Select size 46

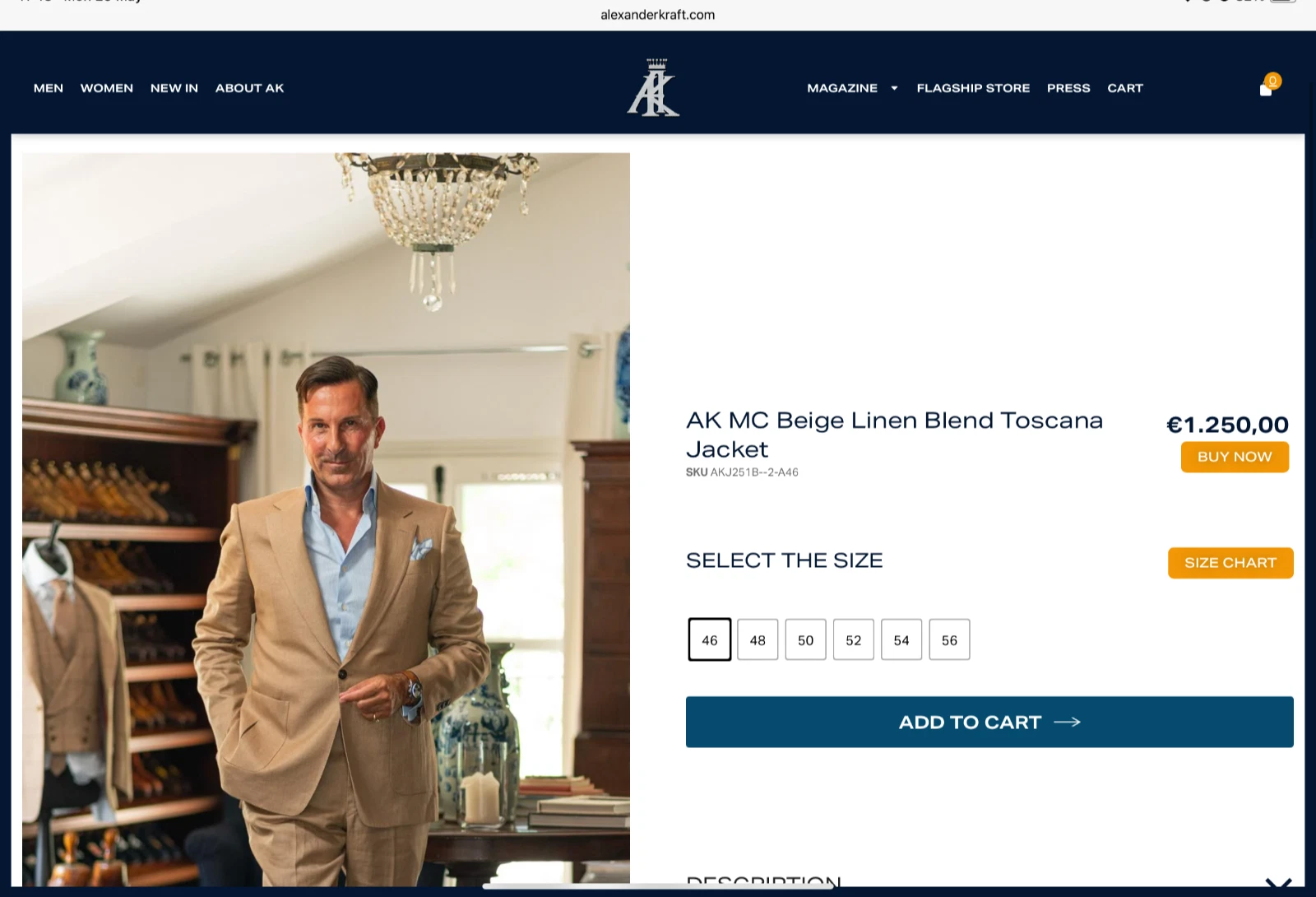pos(710,639)
